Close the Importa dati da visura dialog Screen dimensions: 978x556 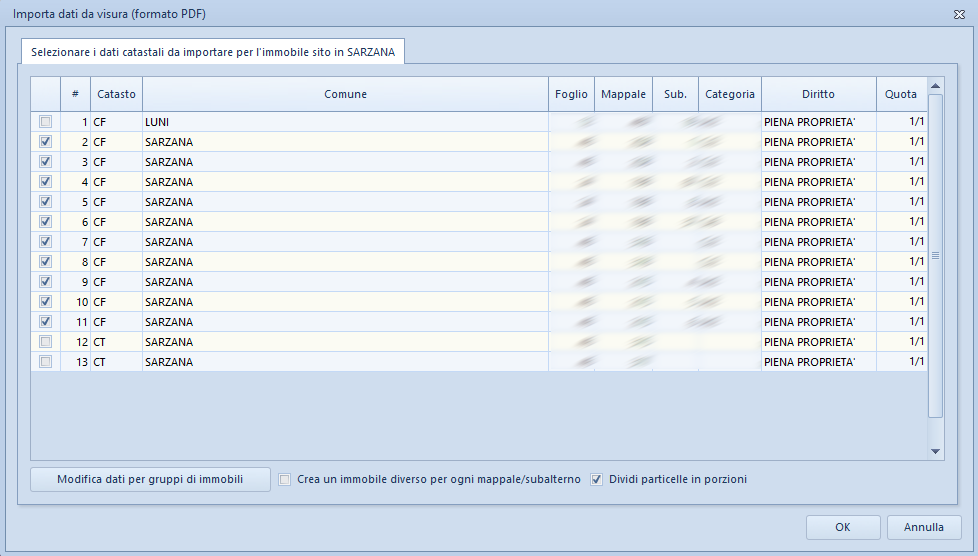[958, 15]
